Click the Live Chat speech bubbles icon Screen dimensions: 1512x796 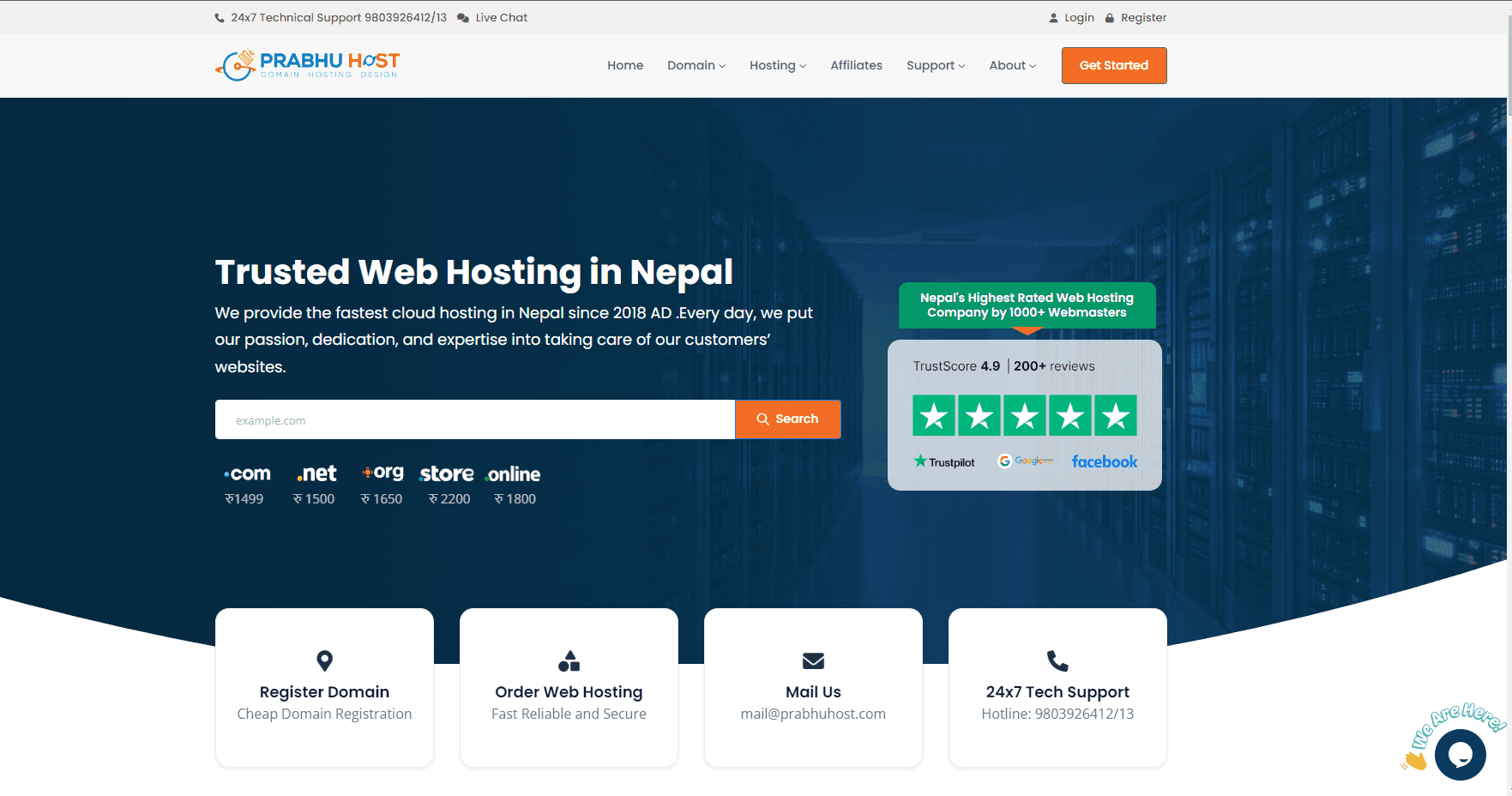point(463,18)
